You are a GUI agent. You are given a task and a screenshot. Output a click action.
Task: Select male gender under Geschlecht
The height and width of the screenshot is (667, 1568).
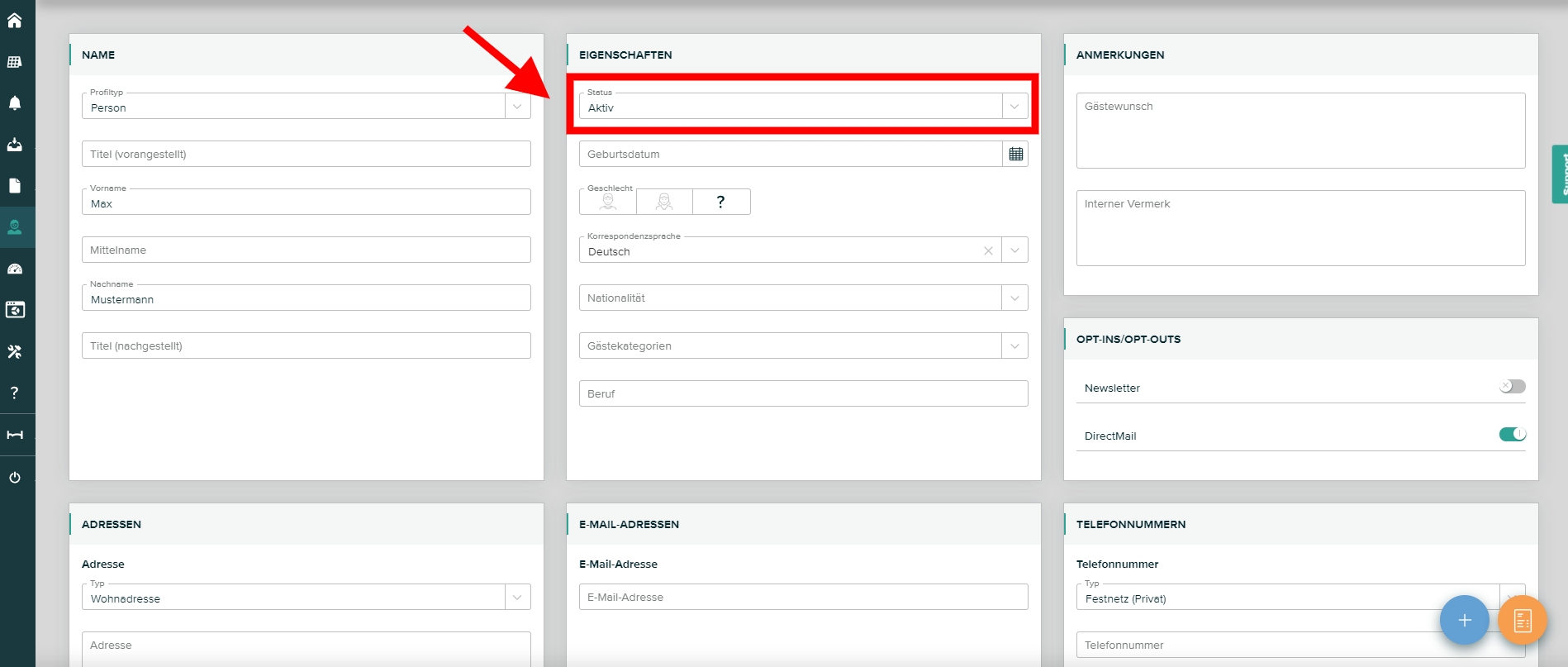coord(608,202)
